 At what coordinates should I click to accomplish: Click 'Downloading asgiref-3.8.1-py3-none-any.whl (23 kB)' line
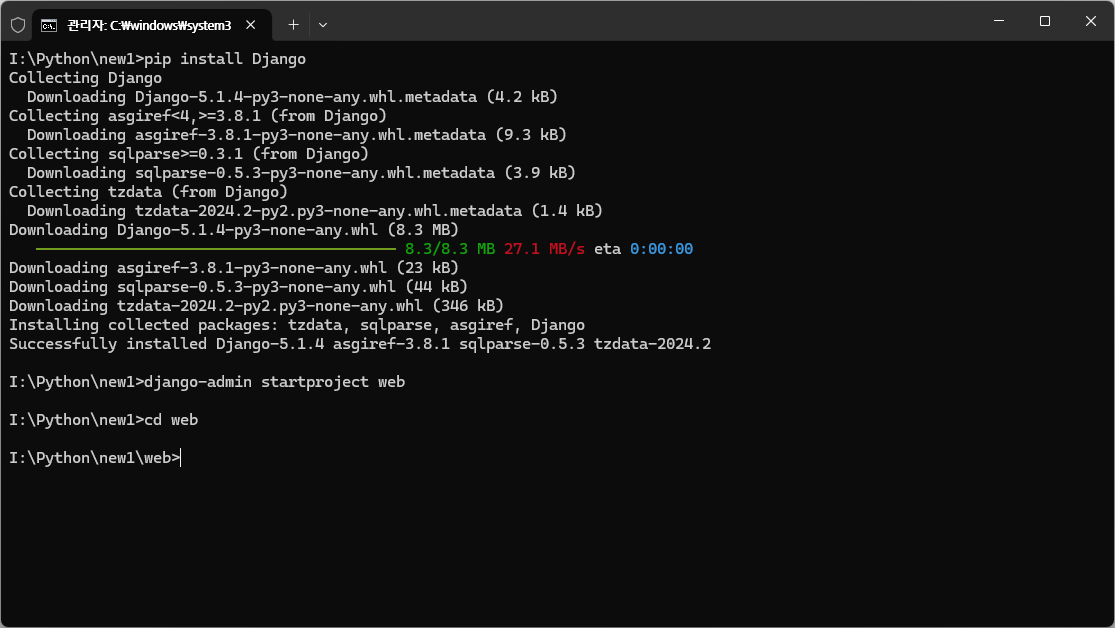coord(234,268)
